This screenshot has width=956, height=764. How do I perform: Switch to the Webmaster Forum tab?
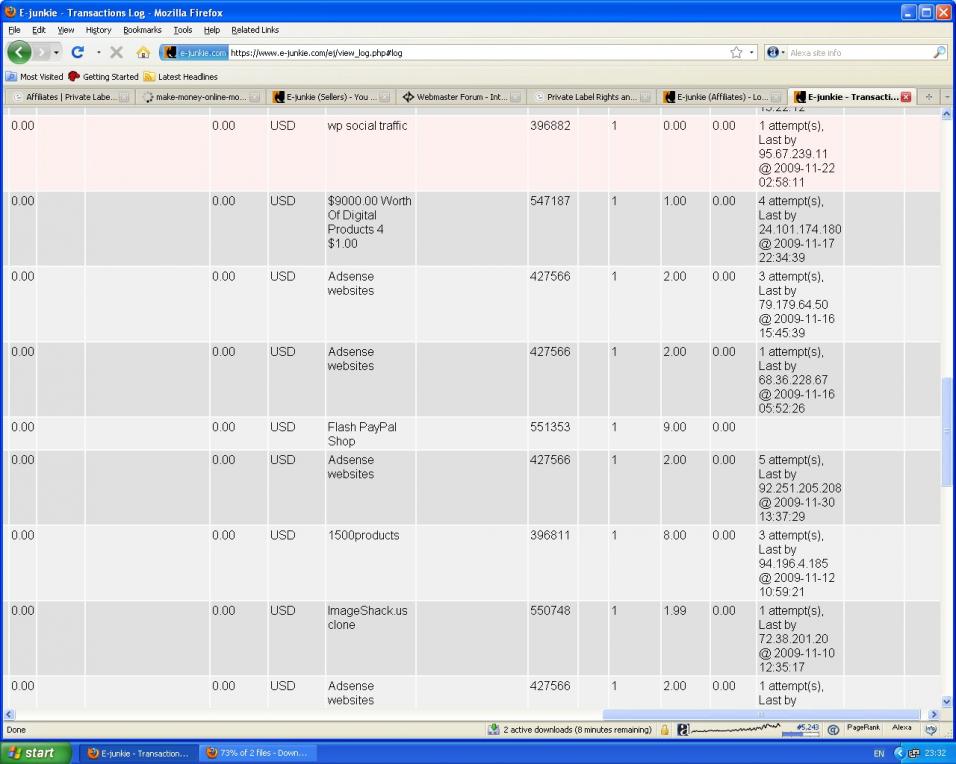click(x=461, y=97)
